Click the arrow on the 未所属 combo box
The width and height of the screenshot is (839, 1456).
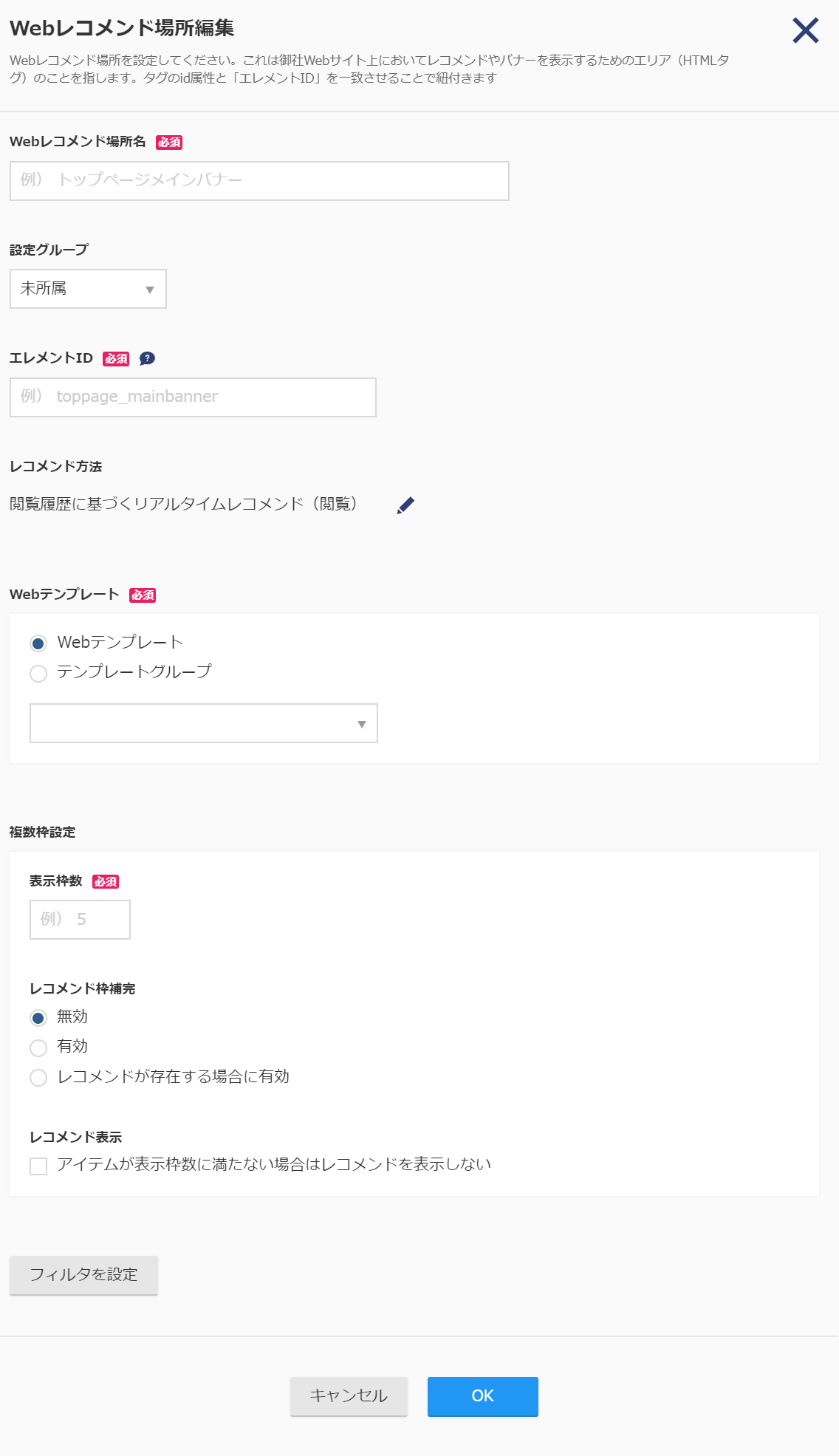[150, 290]
